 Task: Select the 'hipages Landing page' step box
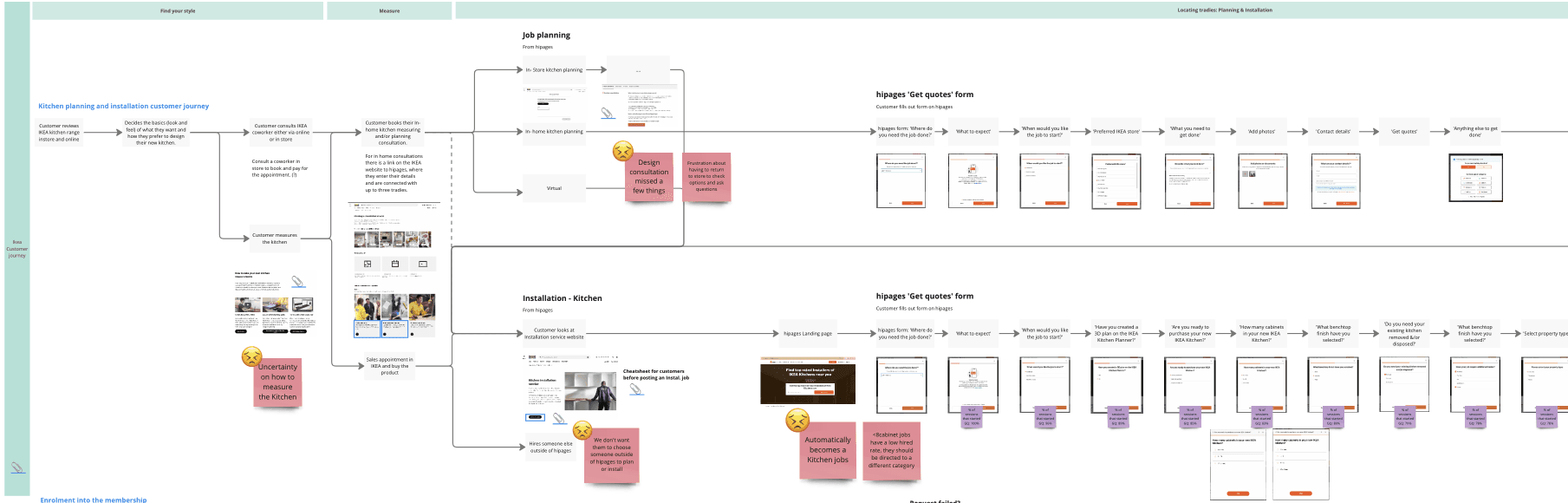click(808, 333)
